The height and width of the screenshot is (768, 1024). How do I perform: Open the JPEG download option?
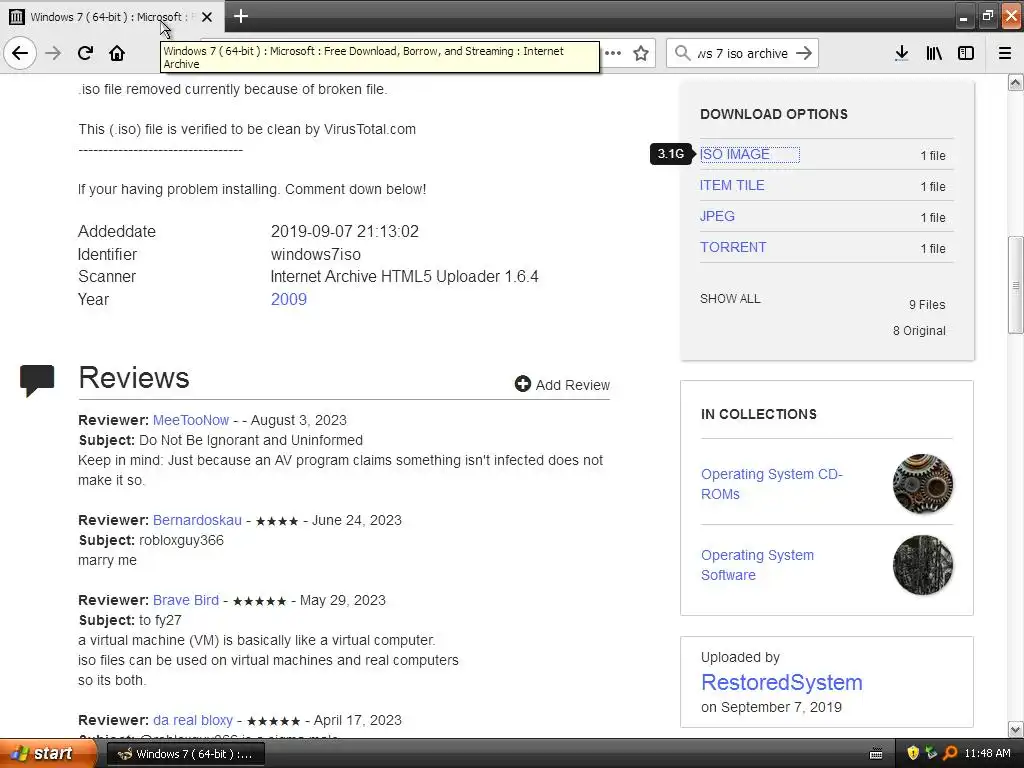click(x=717, y=216)
